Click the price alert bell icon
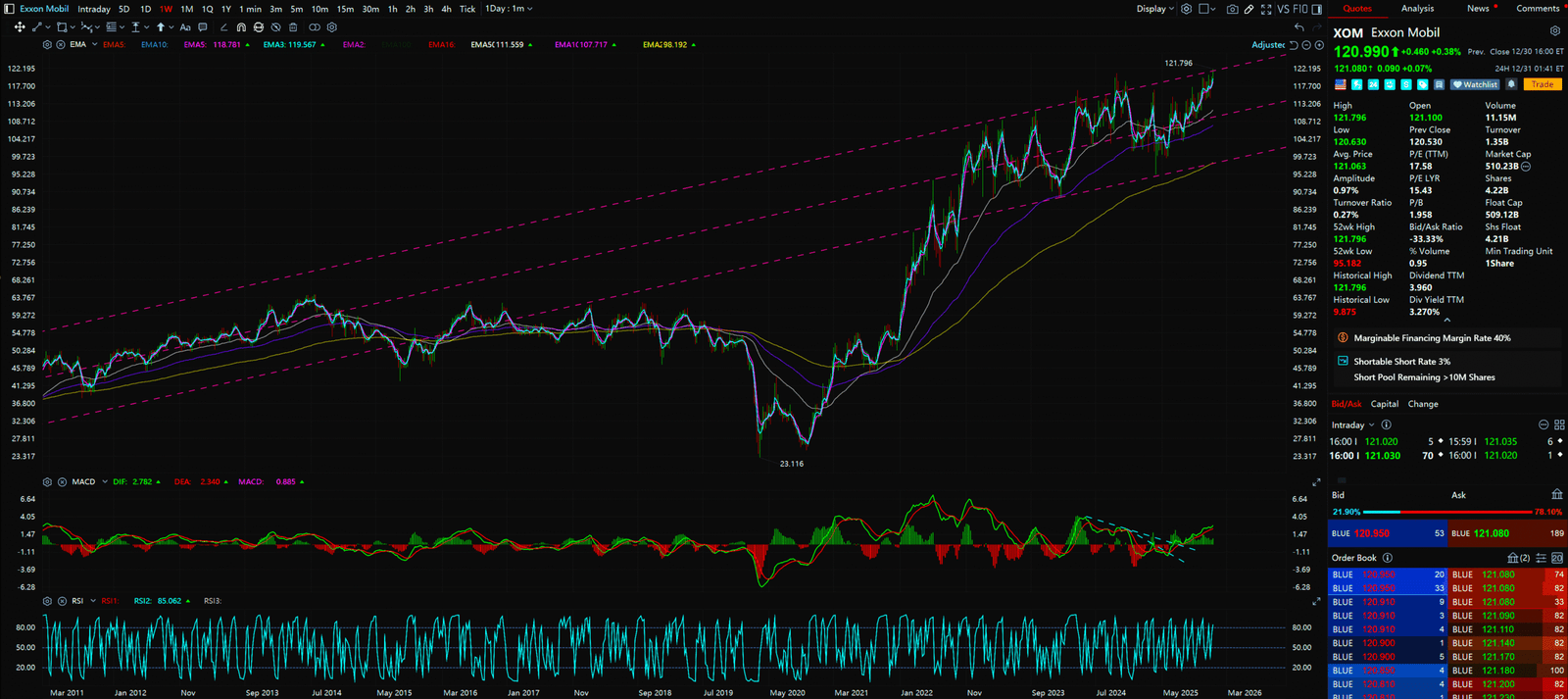 click(x=1511, y=84)
